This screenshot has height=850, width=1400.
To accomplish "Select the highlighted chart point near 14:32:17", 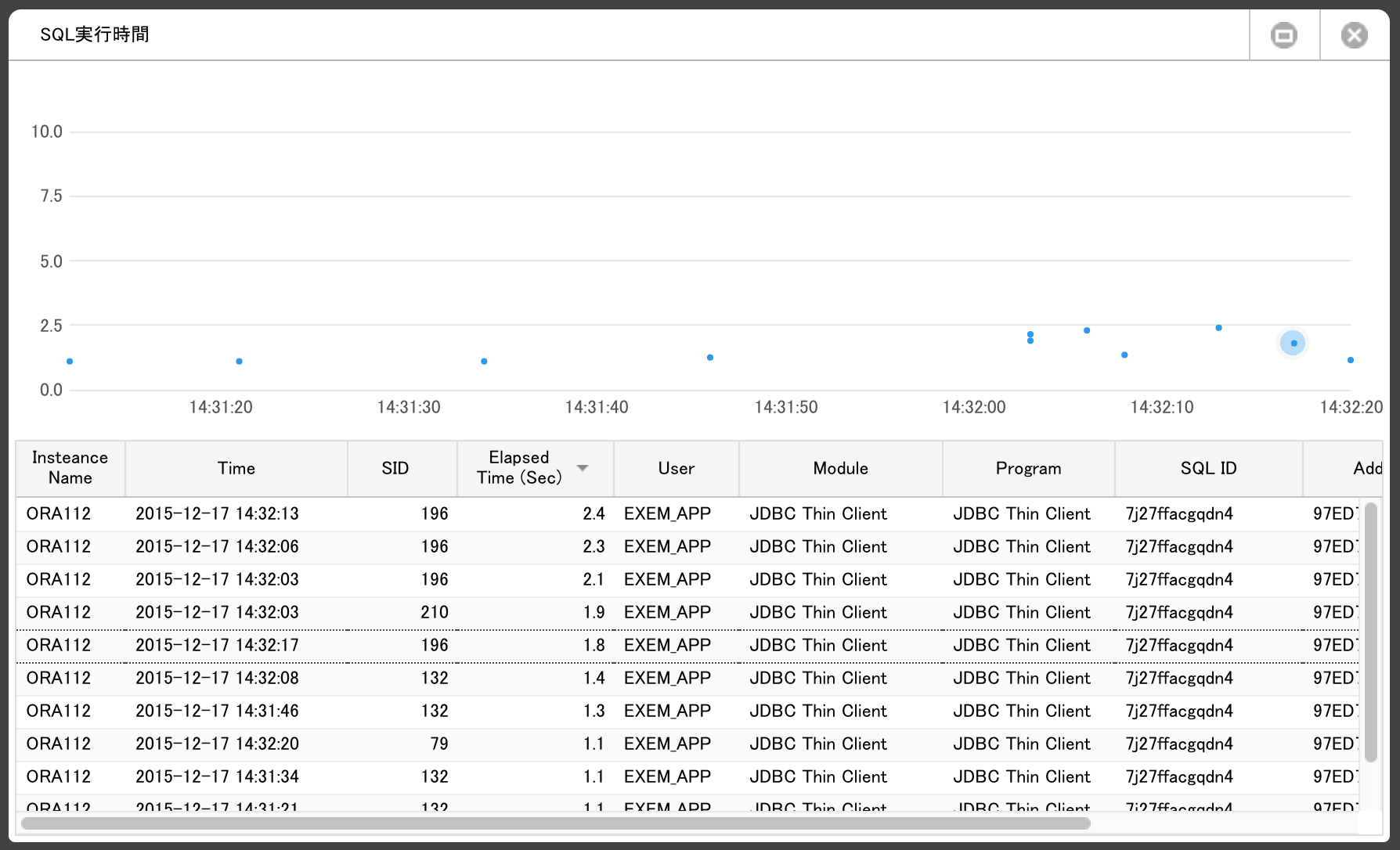I will 1294,343.
